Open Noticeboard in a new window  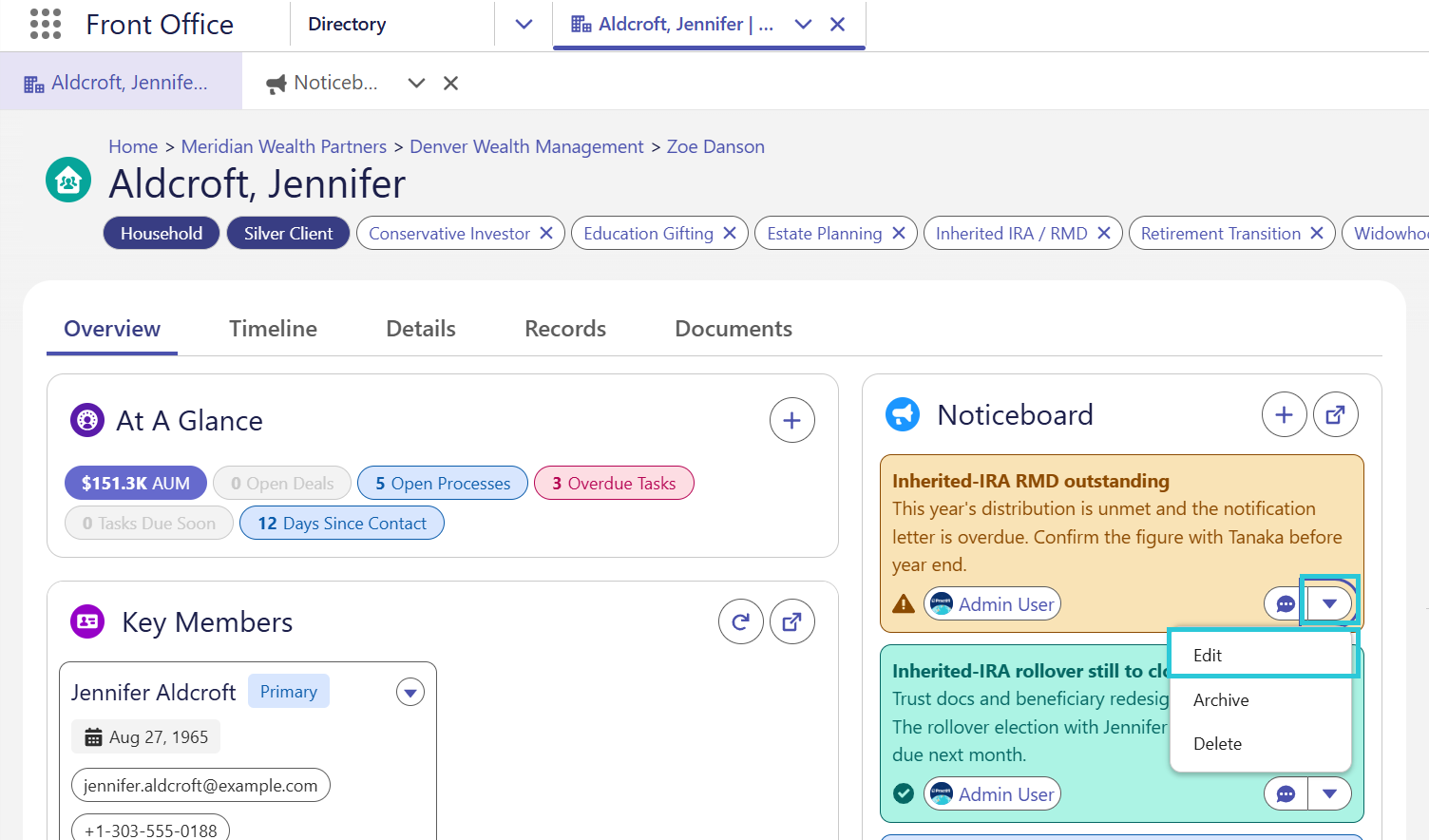[1336, 414]
